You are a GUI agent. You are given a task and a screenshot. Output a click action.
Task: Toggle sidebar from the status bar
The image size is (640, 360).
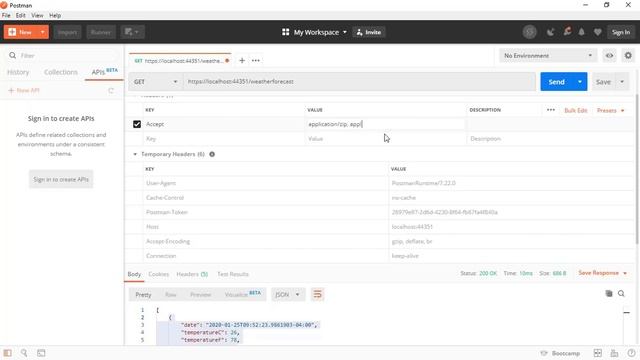tap(7, 353)
